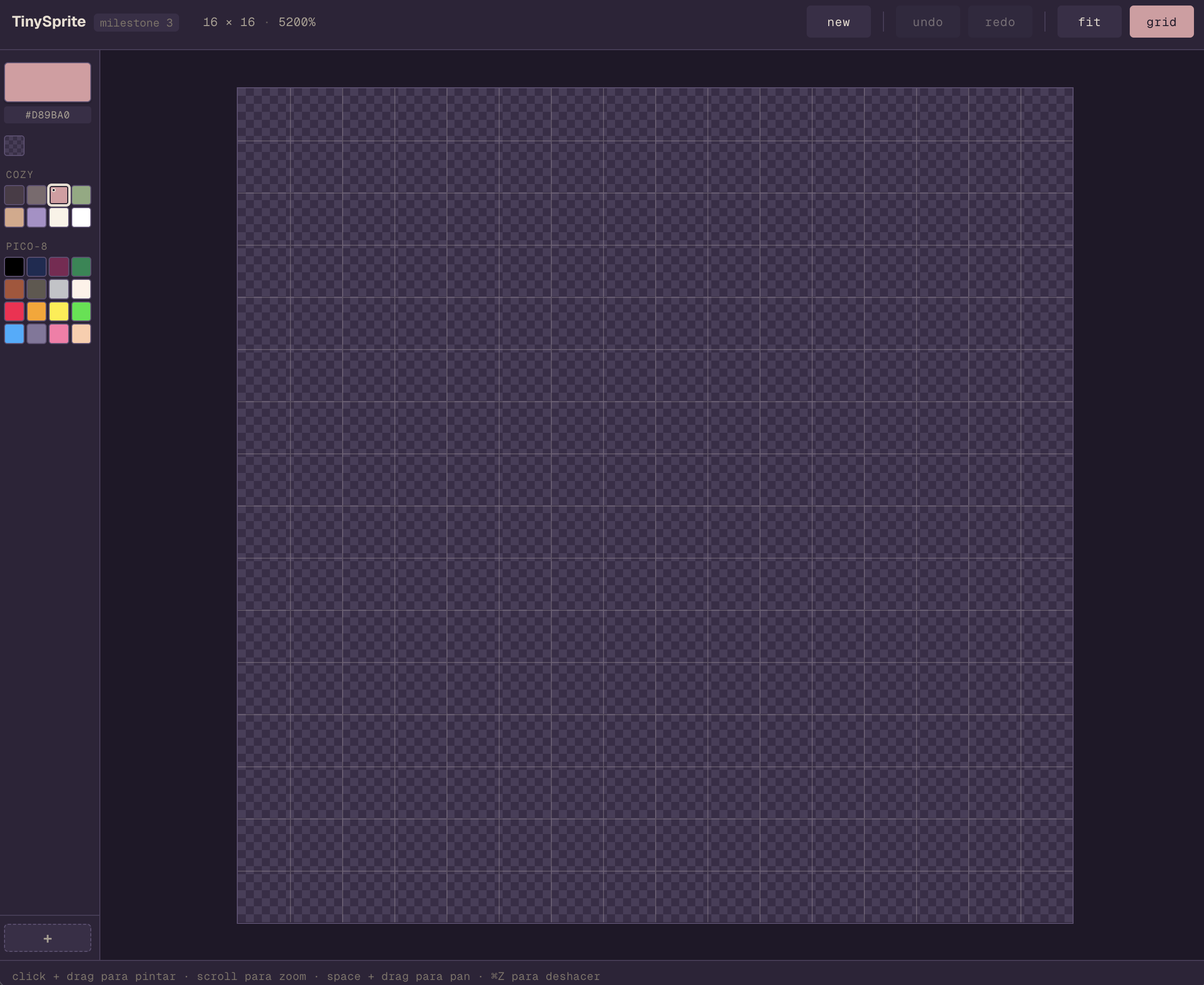
Task: Pick the lavender COZY swatch
Action: (36, 217)
